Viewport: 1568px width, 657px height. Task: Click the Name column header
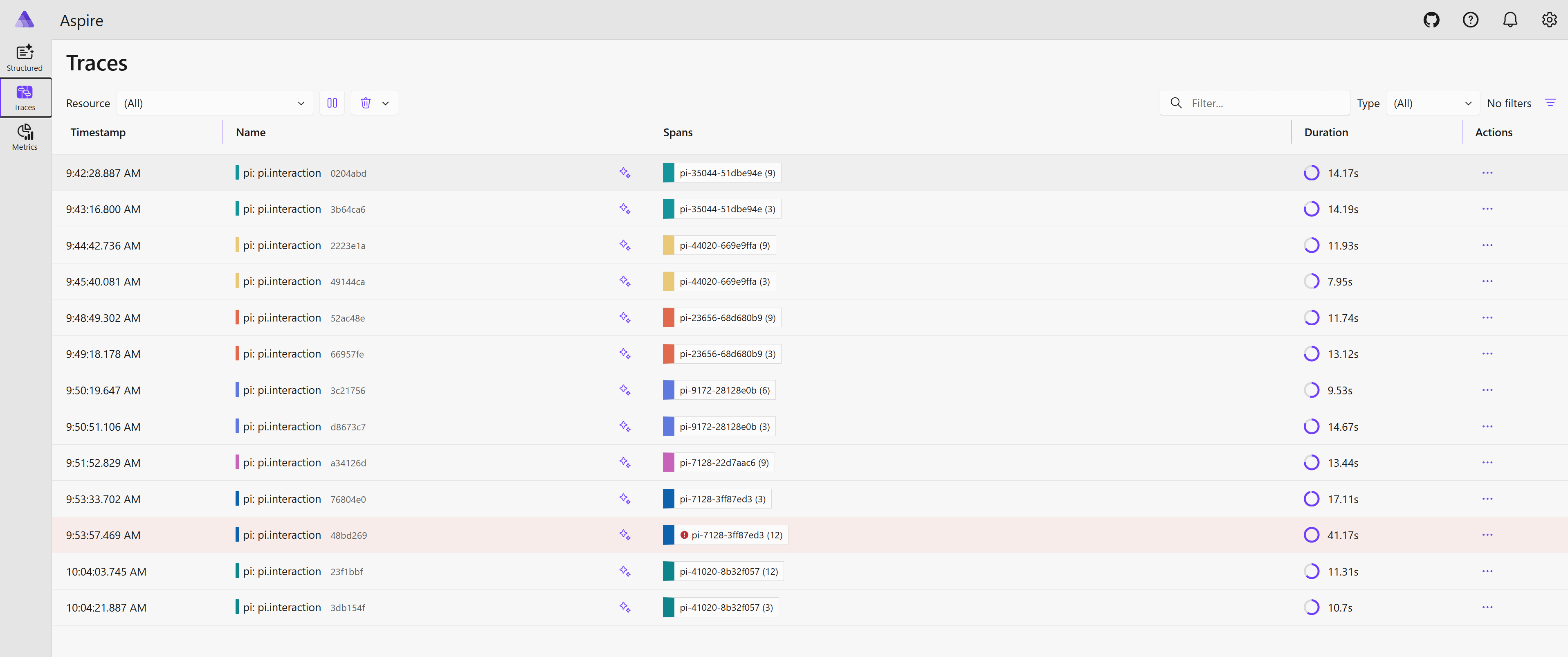click(251, 132)
